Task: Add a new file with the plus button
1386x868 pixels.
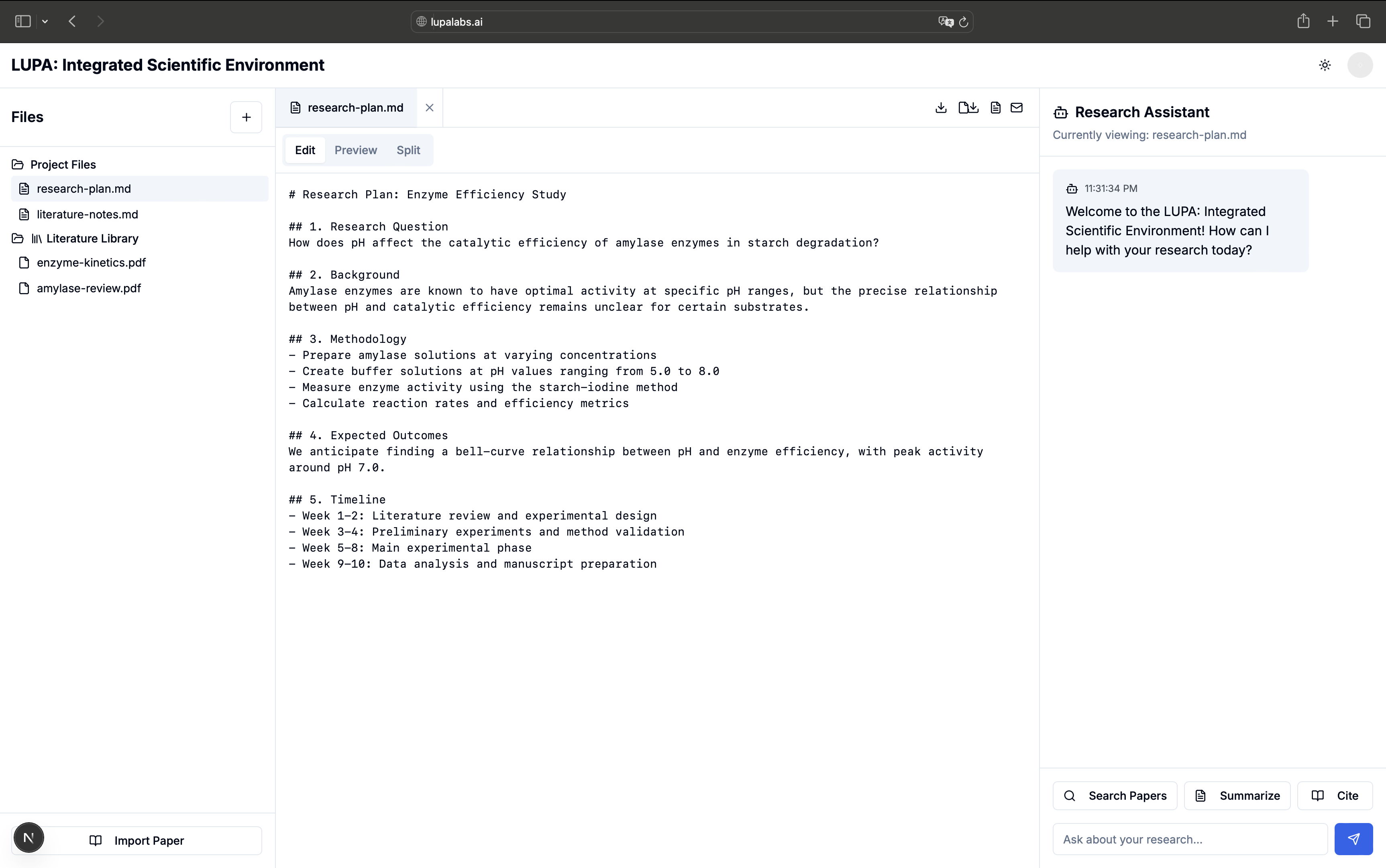Action: 246,117
